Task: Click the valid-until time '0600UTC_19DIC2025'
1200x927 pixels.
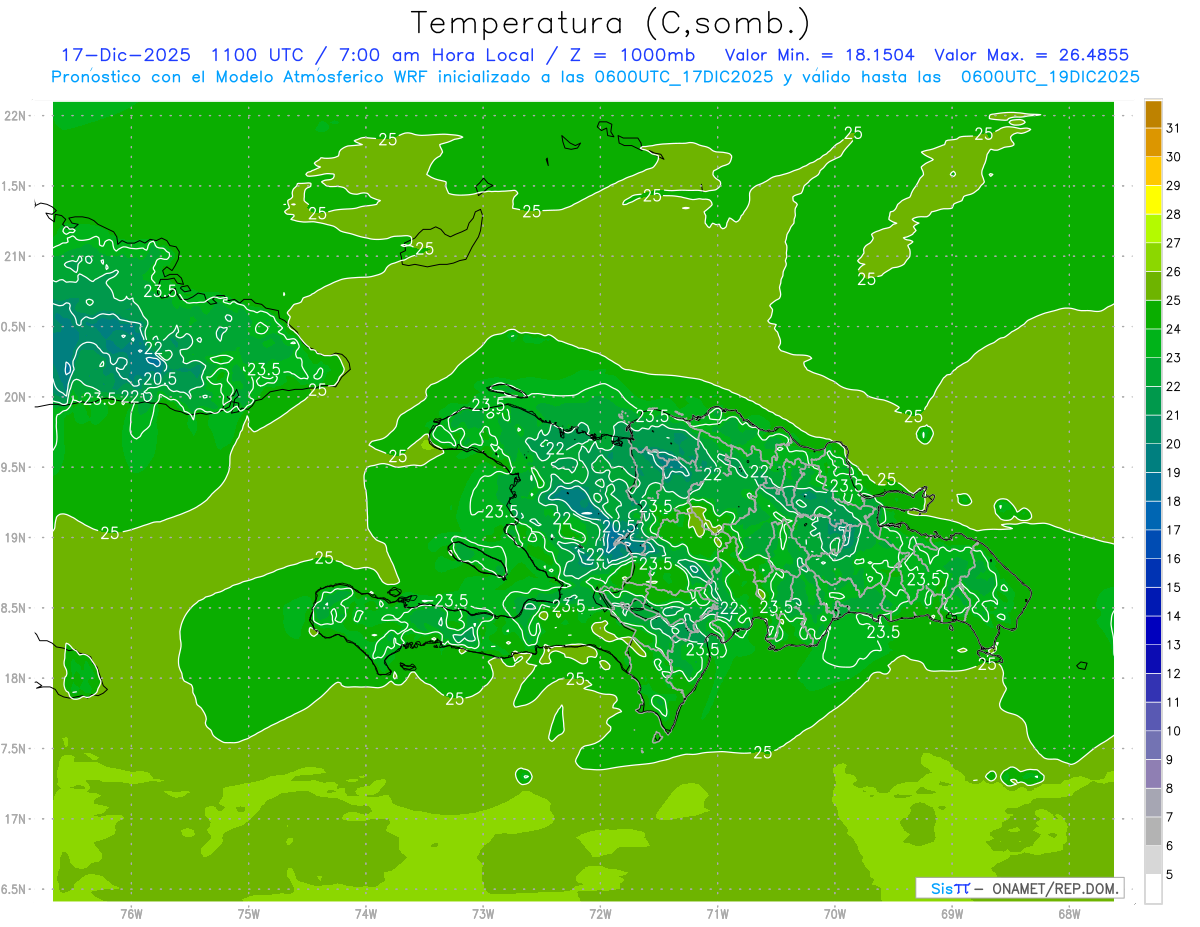Action: click(1050, 77)
